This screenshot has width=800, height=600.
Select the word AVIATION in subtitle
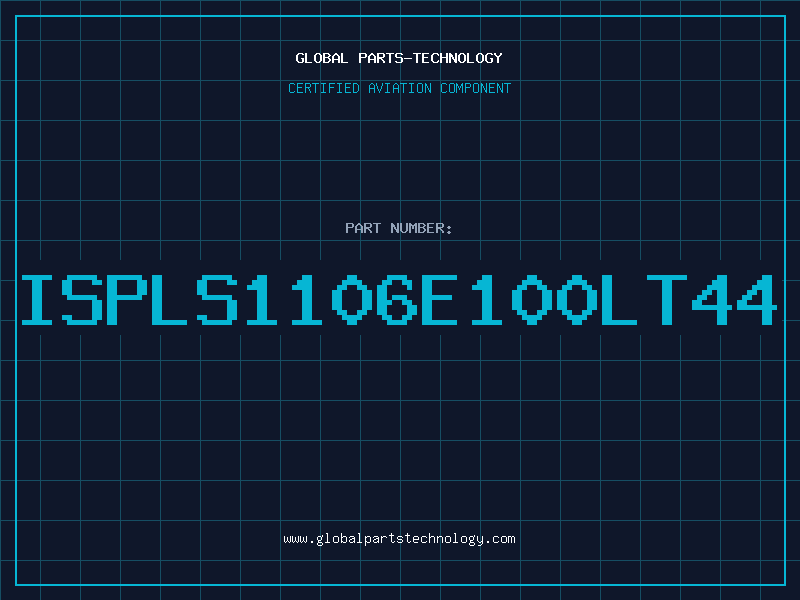point(400,88)
